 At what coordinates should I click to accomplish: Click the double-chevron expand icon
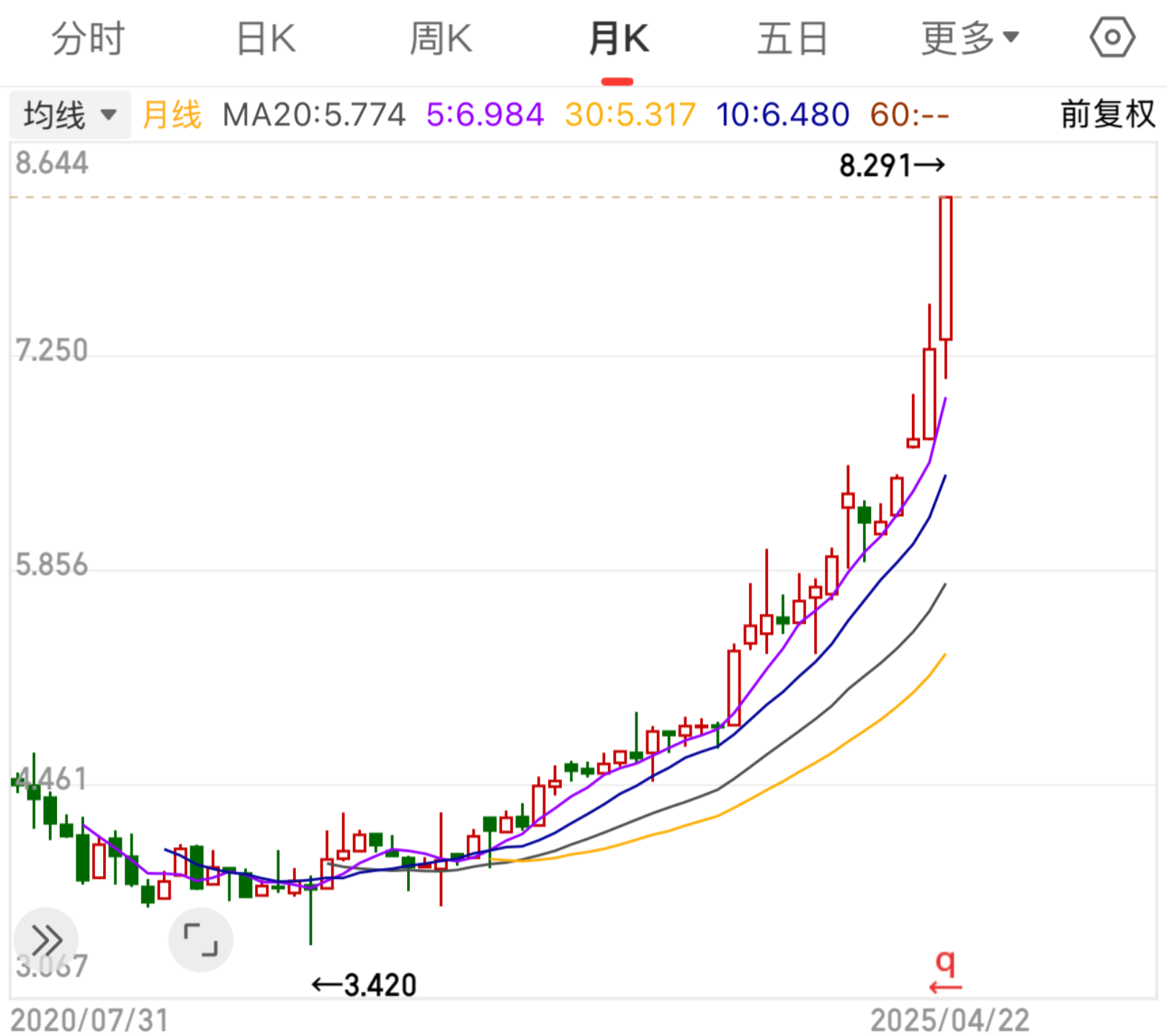click(x=47, y=939)
